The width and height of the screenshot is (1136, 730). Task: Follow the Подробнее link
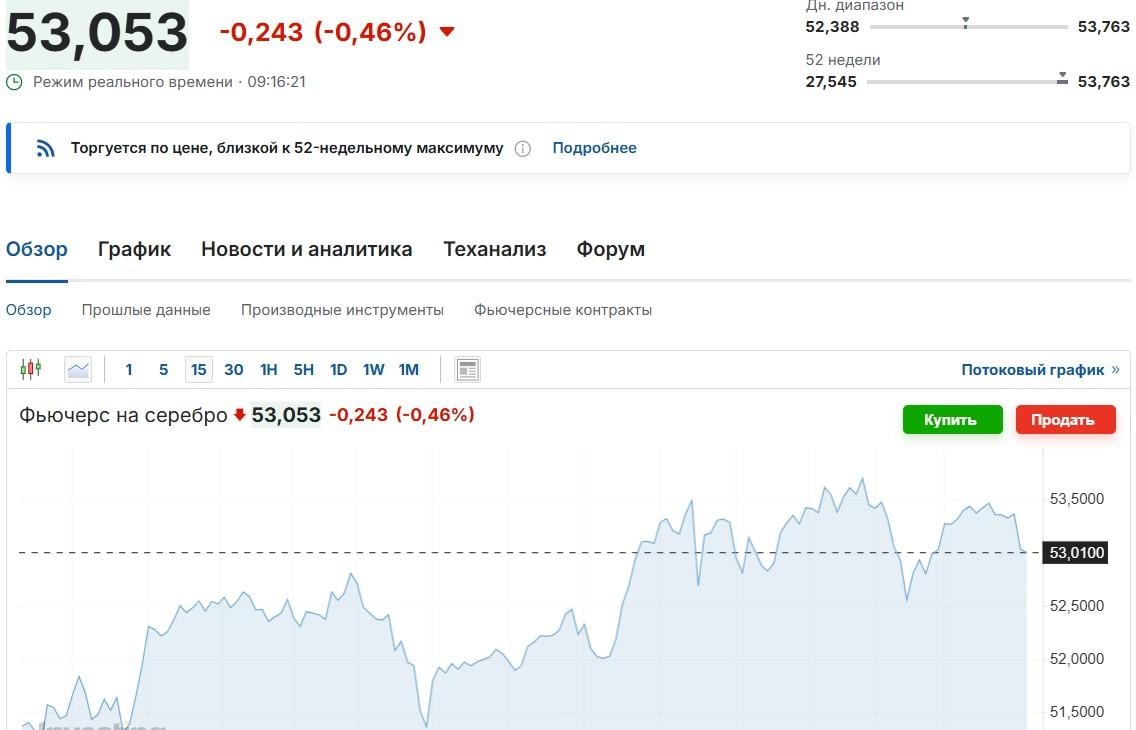tap(594, 148)
